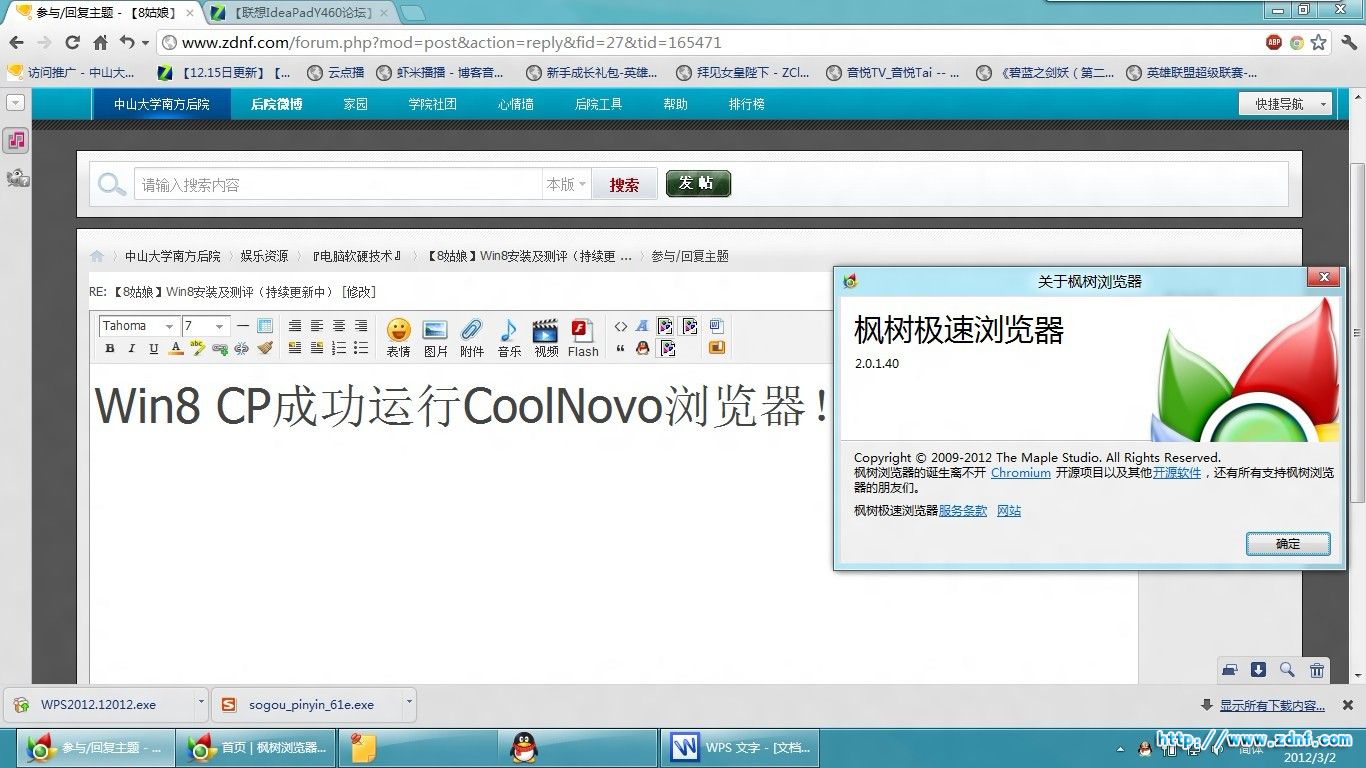Click the QQ penguin icon in editor toolbar
1366x768 pixels.
tap(643, 348)
